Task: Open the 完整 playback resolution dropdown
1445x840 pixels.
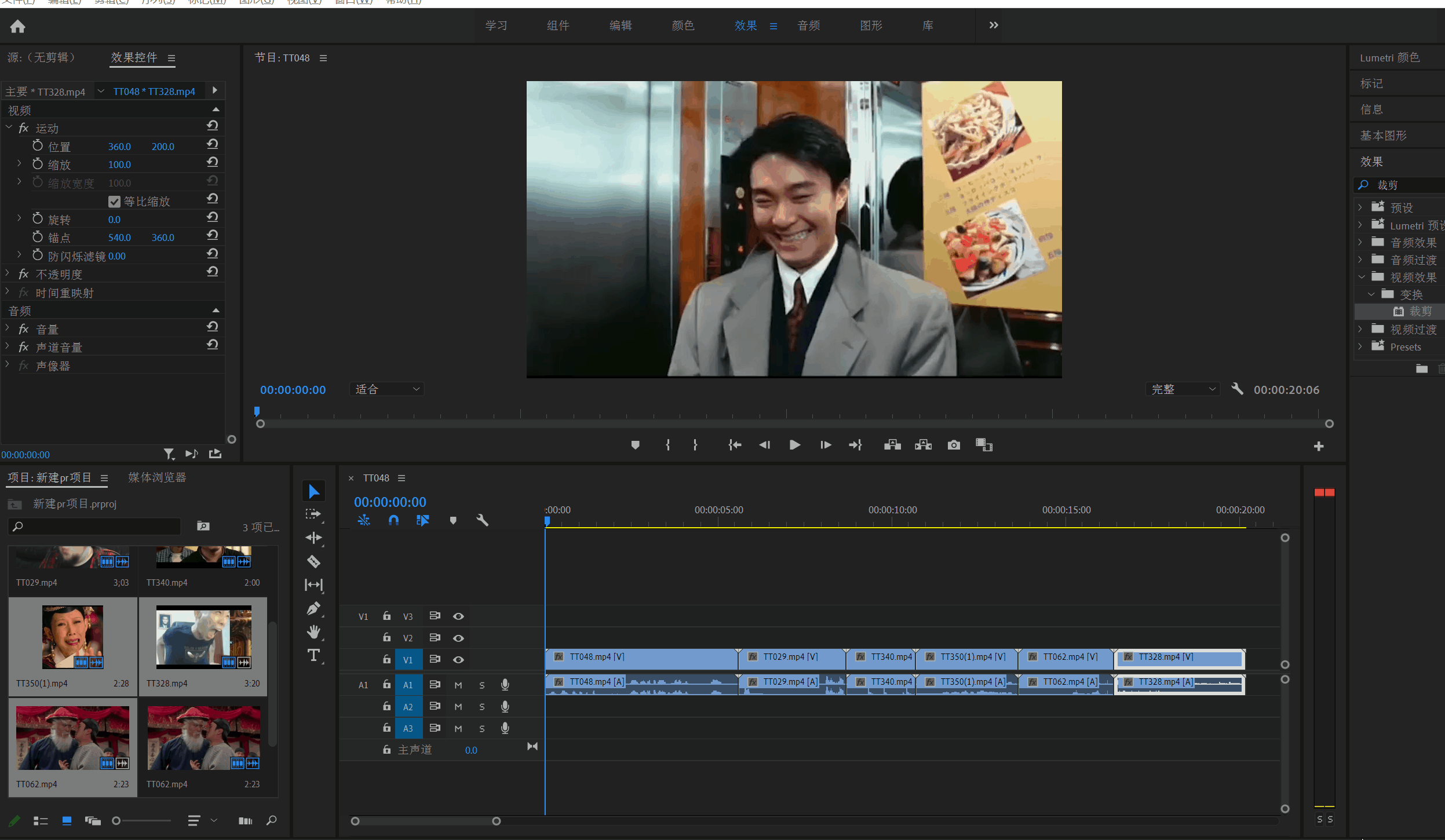Action: (1183, 389)
